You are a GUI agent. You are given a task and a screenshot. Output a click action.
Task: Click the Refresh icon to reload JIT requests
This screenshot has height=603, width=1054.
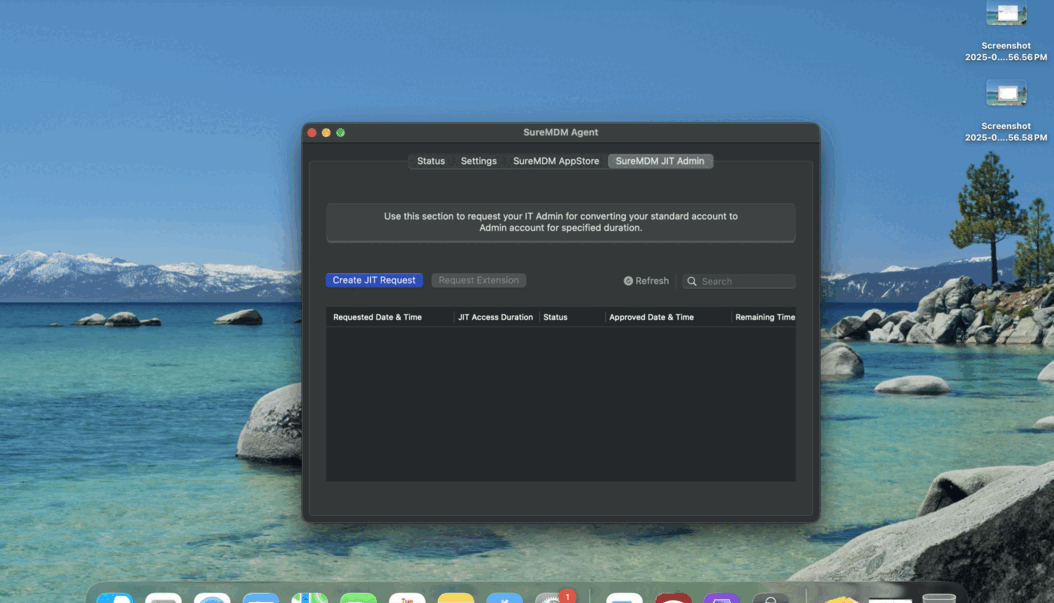[627, 280]
